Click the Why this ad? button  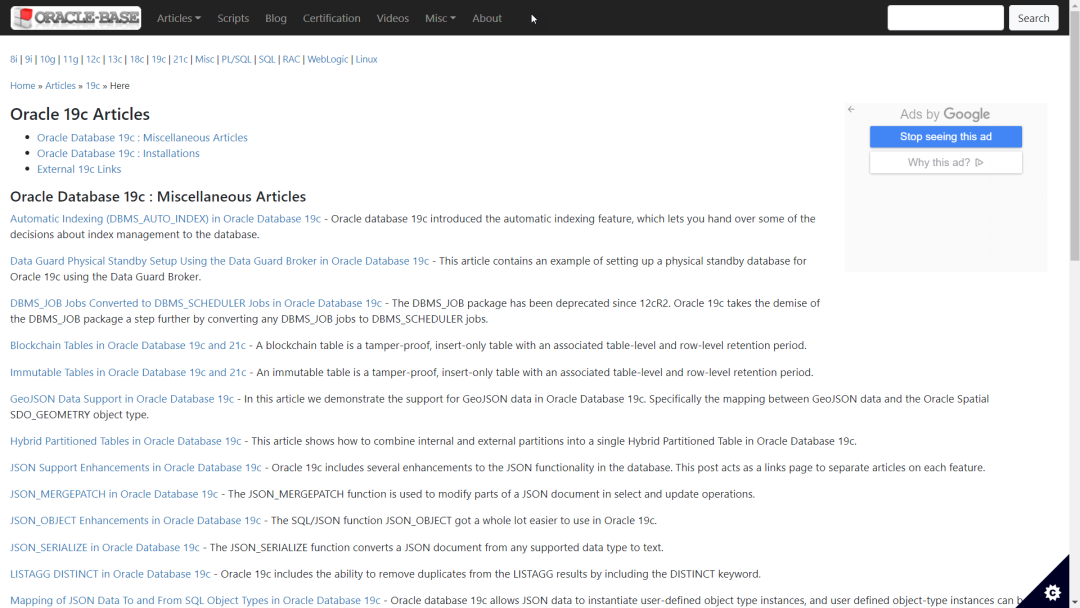pyautogui.click(x=946, y=163)
